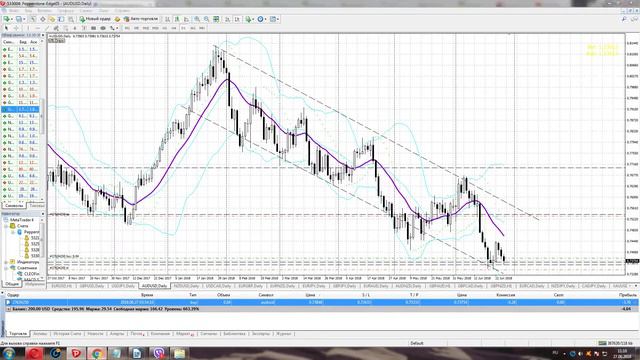Image resolution: width=640 pixels, height=360 pixels.
Task: Switch timeframe to M30
Action: pyautogui.click(x=155, y=28)
